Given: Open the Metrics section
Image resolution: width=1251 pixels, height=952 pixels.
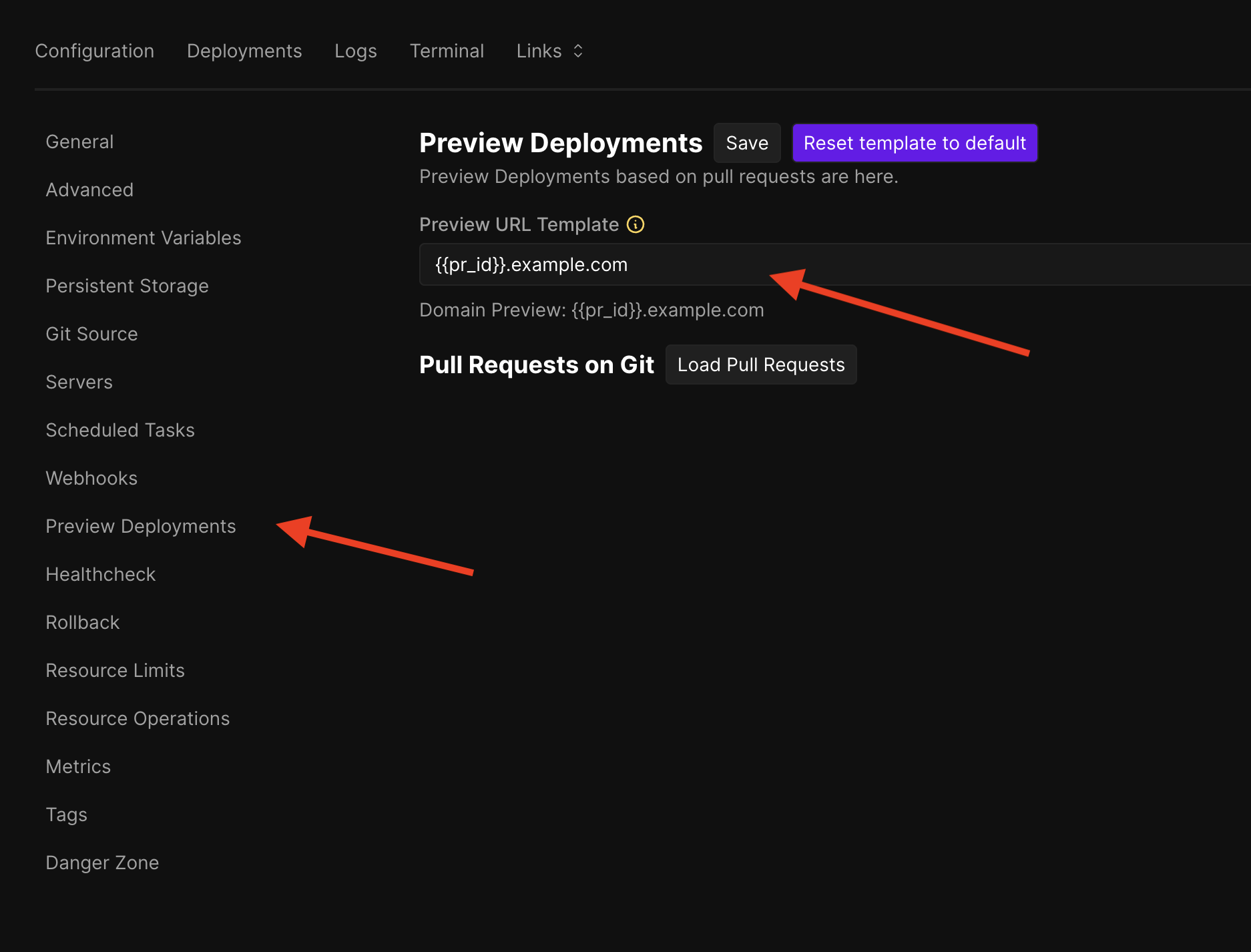Looking at the screenshot, I should tap(78, 766).
